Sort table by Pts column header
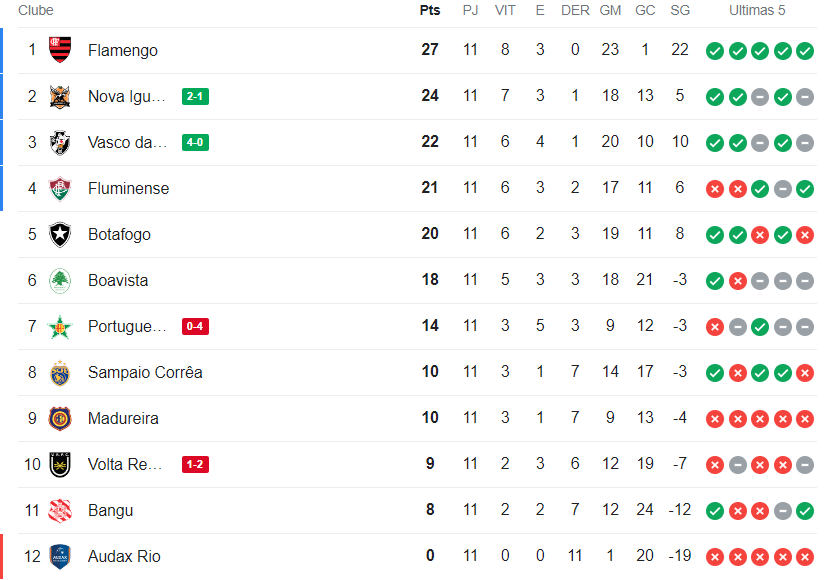Screen dimensions: 830x580 (x=430, y=10)
